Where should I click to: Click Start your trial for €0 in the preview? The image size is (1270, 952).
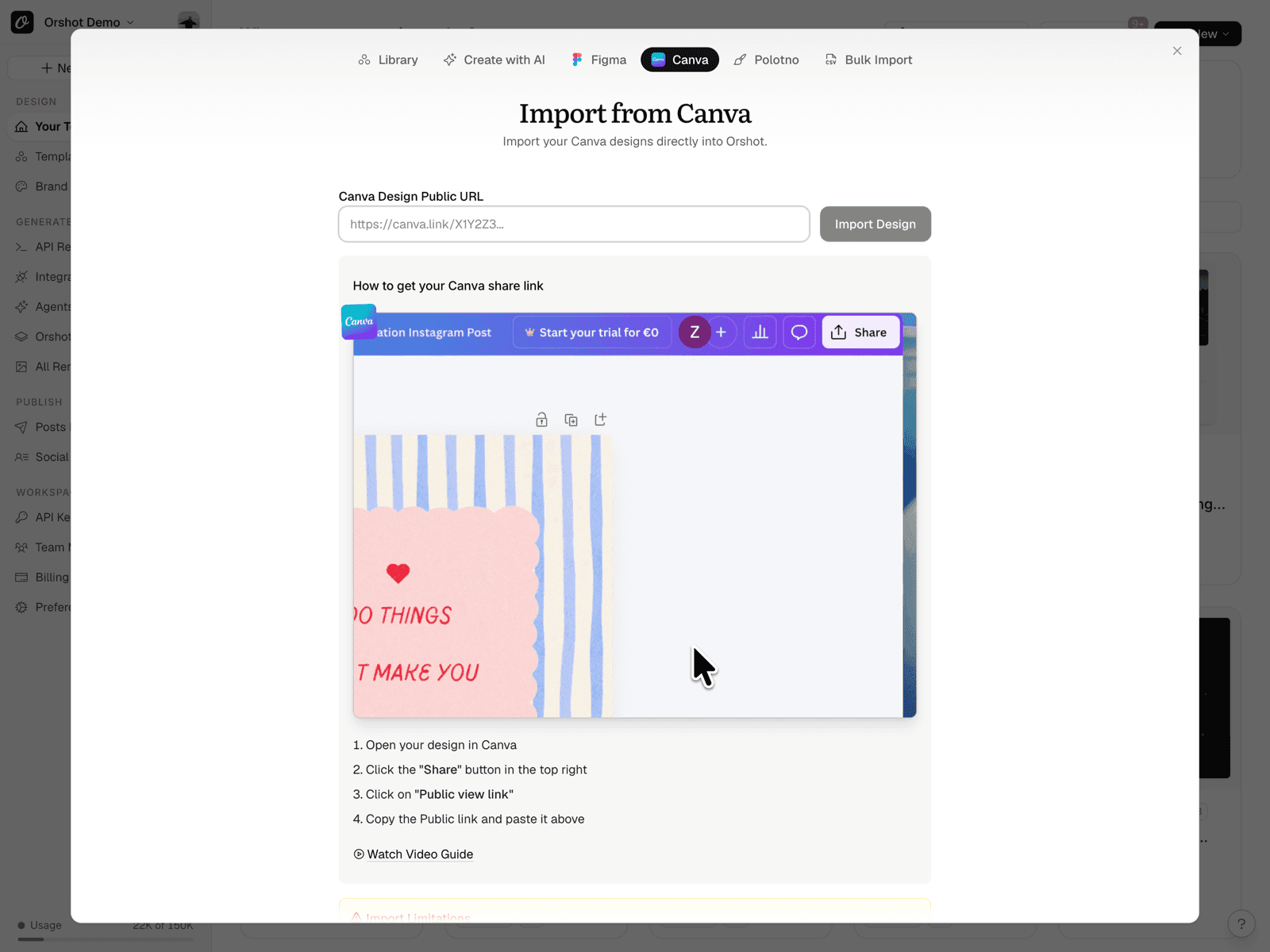click(592, 332)
